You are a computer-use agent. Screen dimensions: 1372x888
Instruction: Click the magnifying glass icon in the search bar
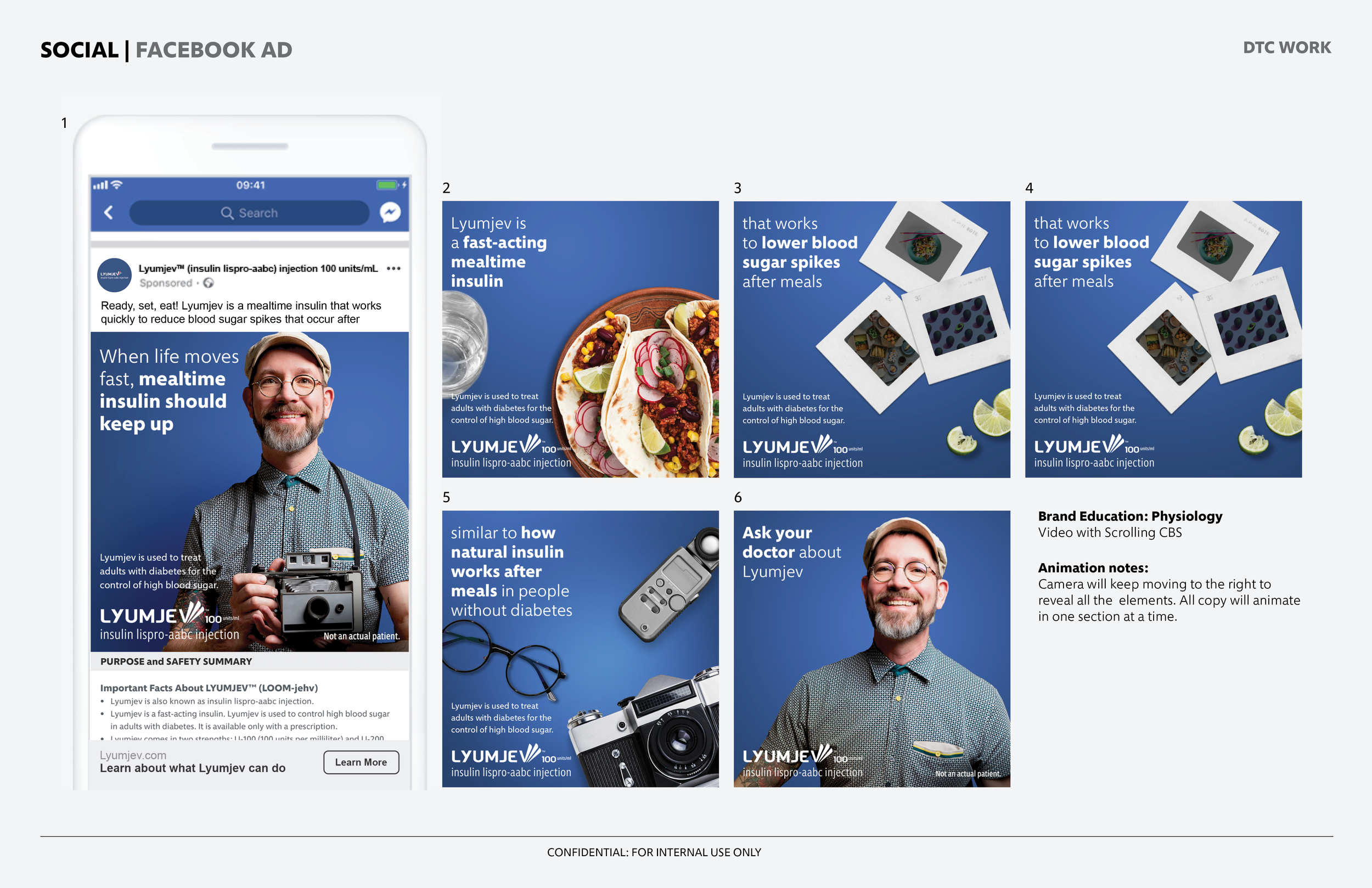pos(227,213)
